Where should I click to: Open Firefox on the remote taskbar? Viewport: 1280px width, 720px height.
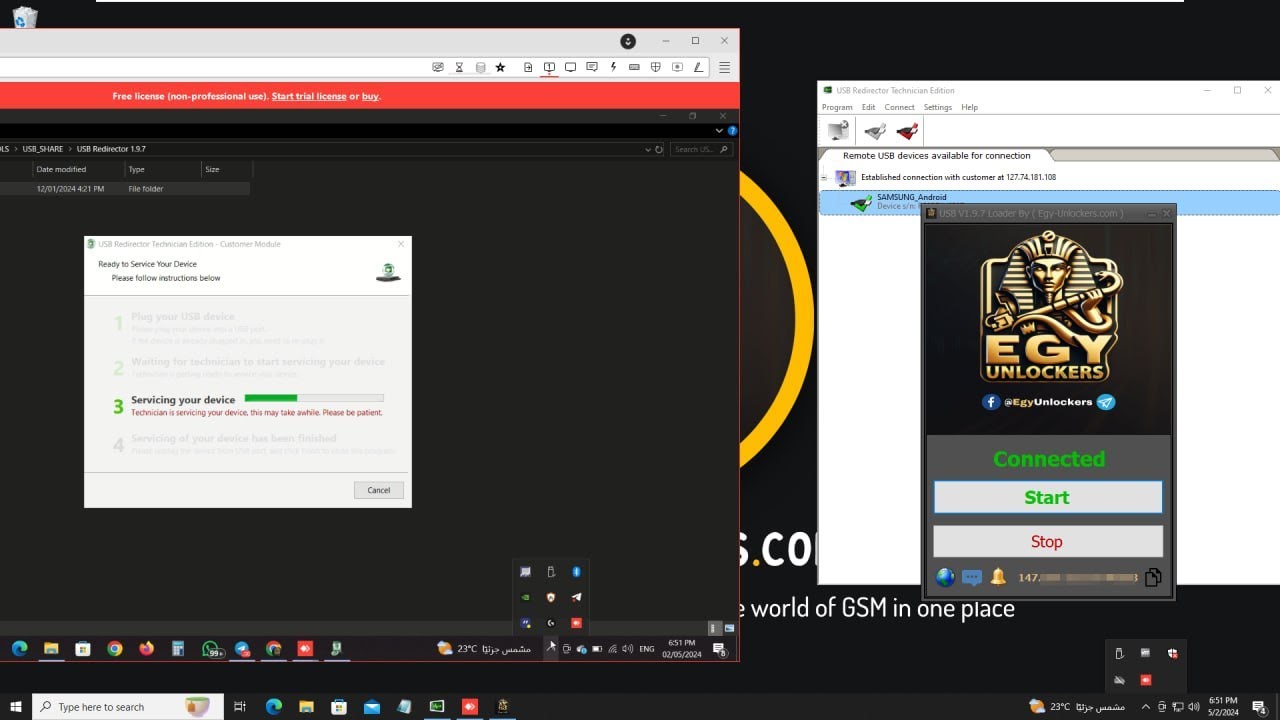[147, 649]
